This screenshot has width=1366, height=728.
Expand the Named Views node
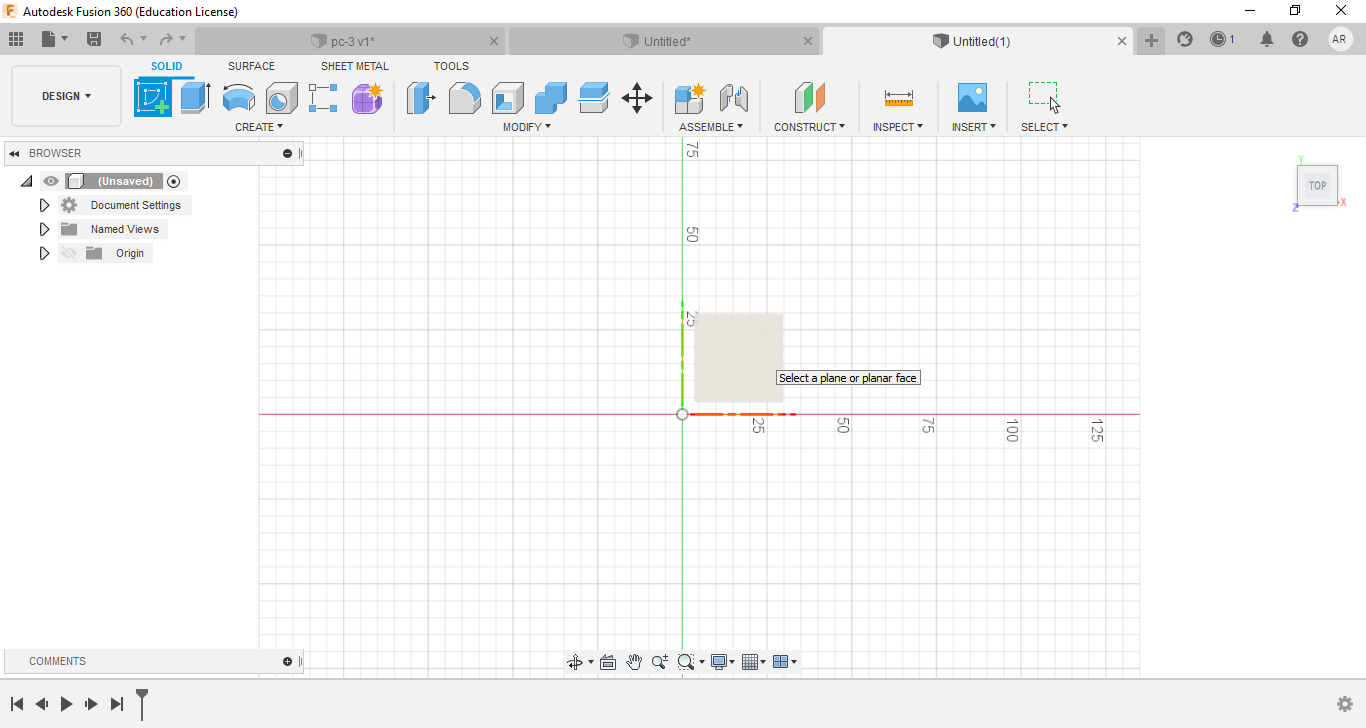44,229
